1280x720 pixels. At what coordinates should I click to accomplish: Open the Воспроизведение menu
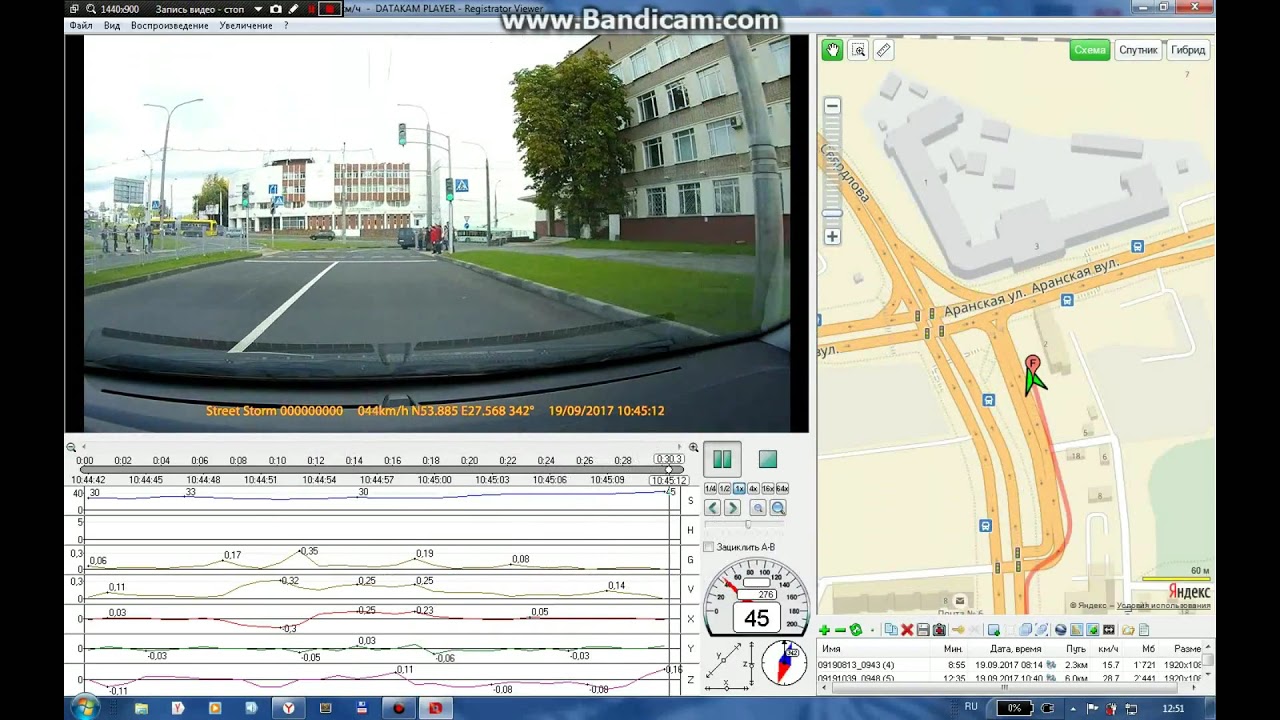170,25
